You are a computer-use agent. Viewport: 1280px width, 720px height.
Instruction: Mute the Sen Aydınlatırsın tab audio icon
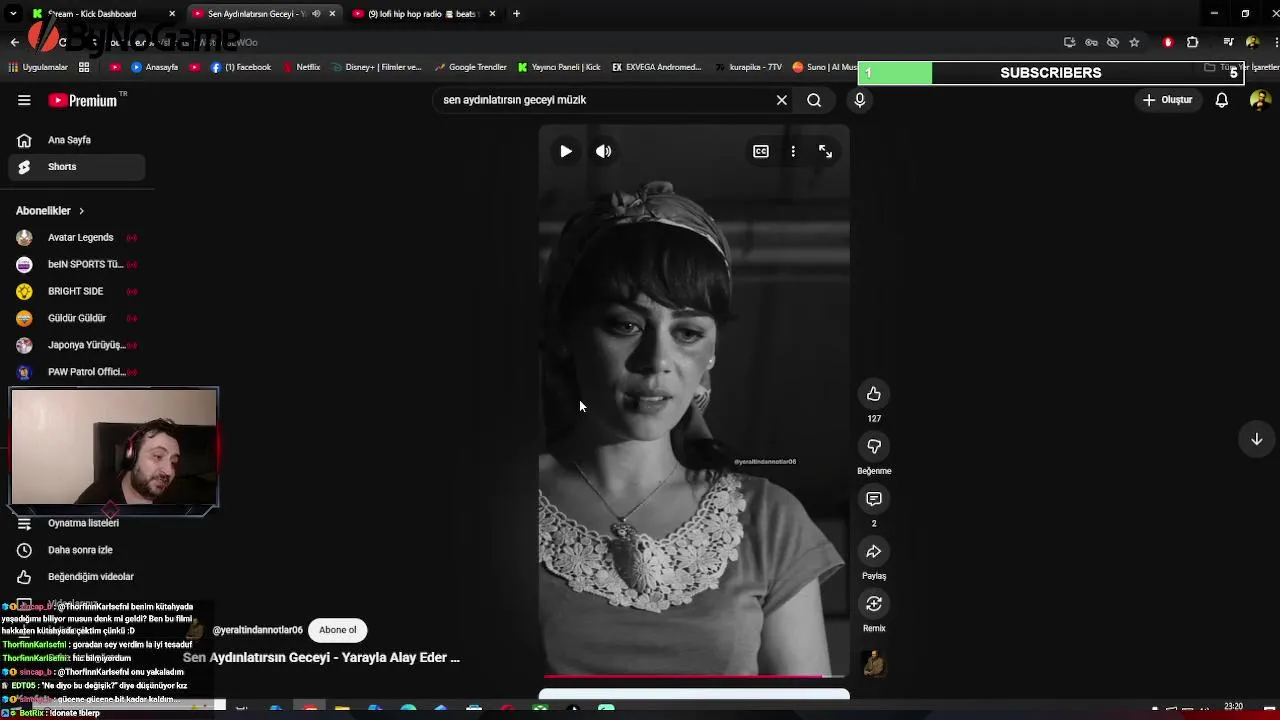316,14
